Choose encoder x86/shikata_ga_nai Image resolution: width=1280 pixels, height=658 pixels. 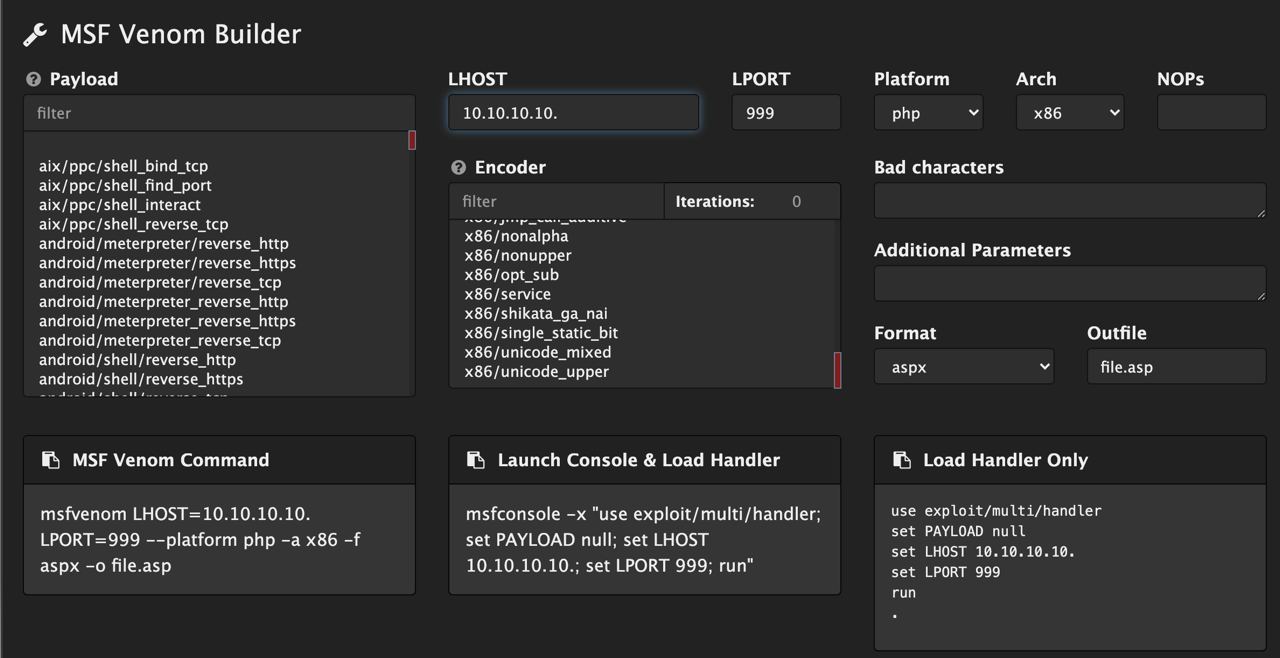(x=536, y=314)
